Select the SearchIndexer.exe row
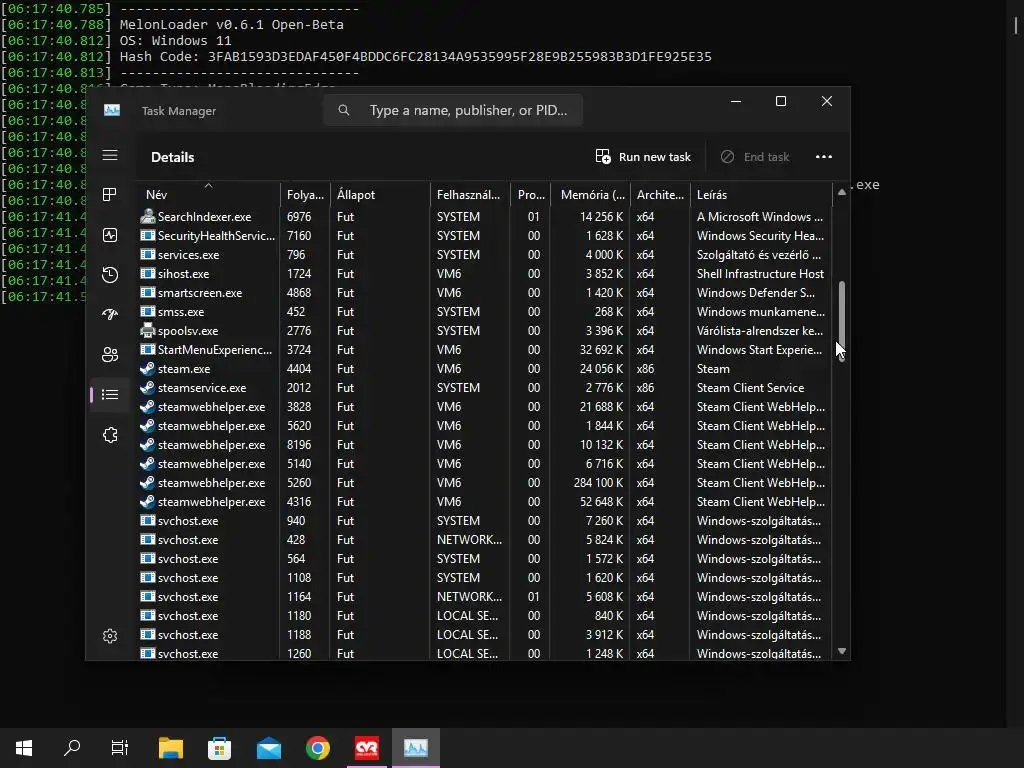The height and width of the screenshot is (768, 1024). (485, 216)
